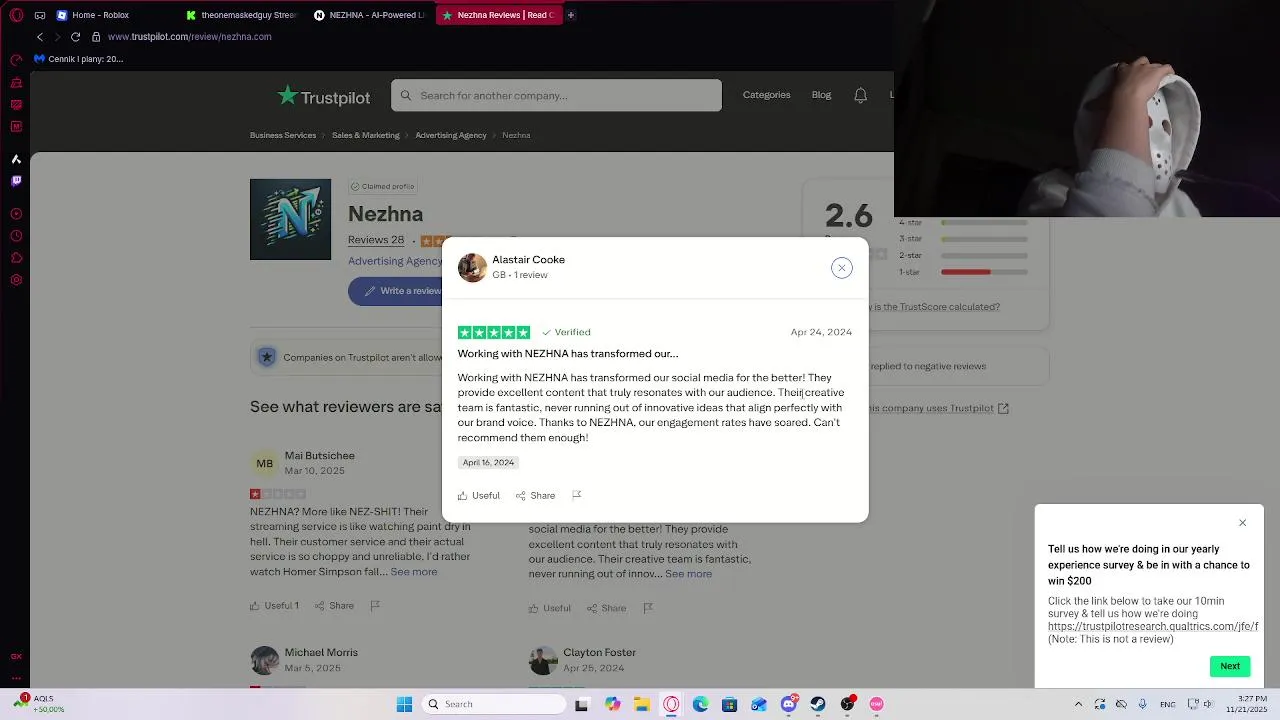Open the Cennik i plany bookmark
Screen dimensions: 1280x720
coord(78,59)
